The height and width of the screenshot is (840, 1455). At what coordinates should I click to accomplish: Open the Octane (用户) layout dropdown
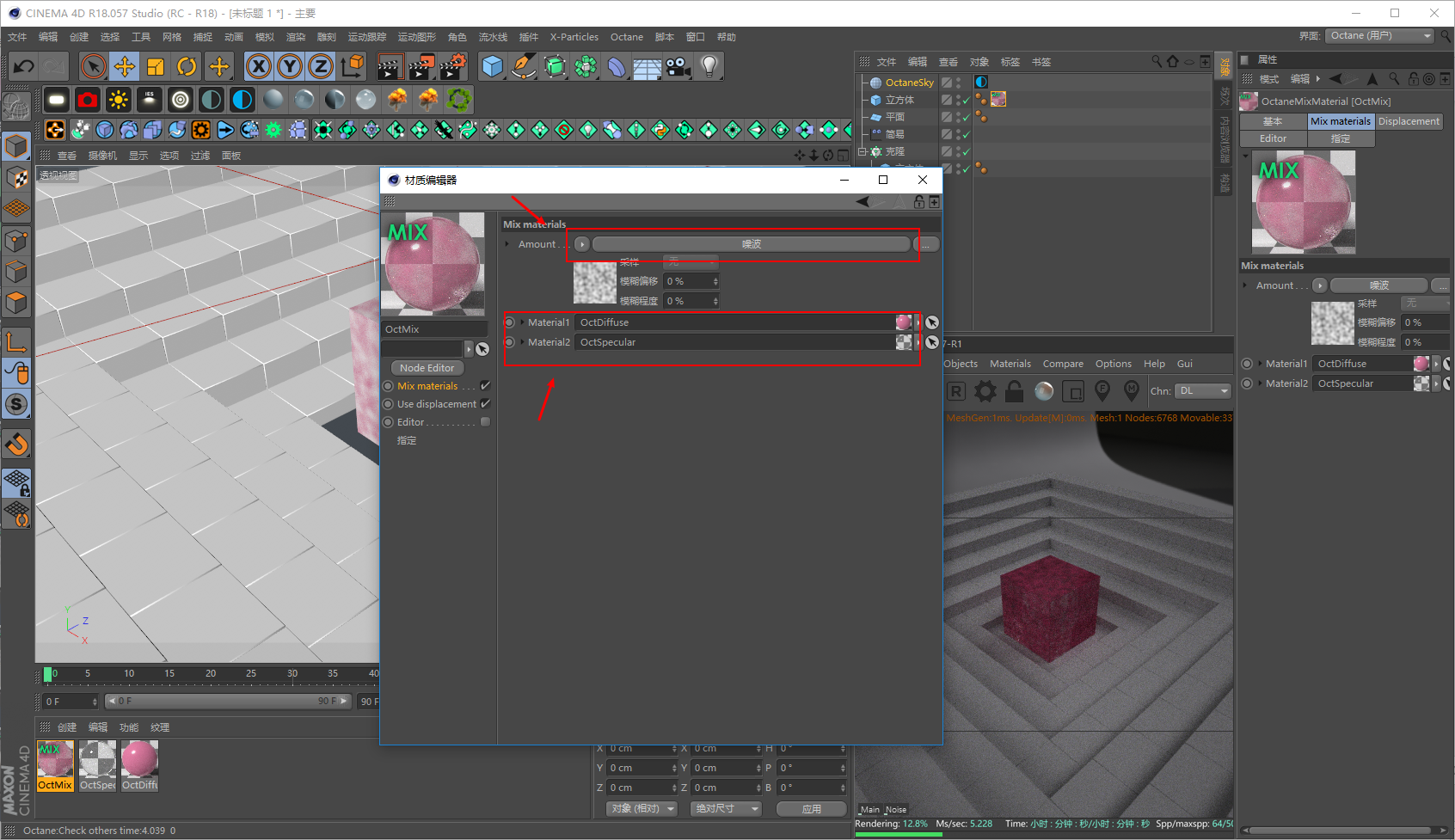click(1380, 36)
